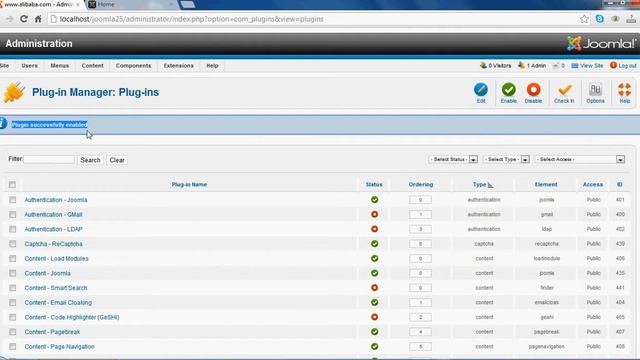640x360 pixels.
Task: Open the Help menu in menu bar
Action: [212, 66]
